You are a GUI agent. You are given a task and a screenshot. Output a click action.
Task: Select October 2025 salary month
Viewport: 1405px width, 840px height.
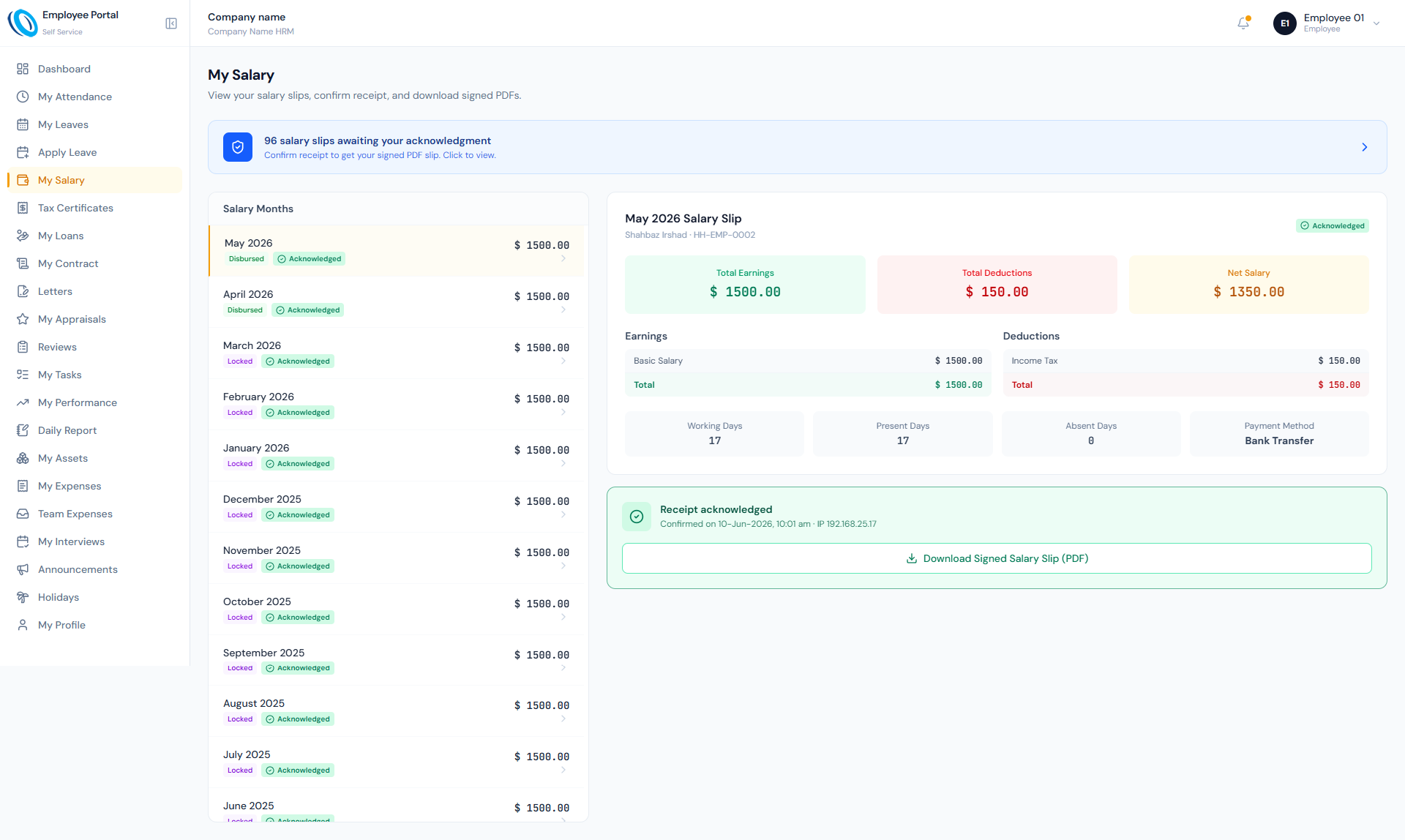point(398,609)
